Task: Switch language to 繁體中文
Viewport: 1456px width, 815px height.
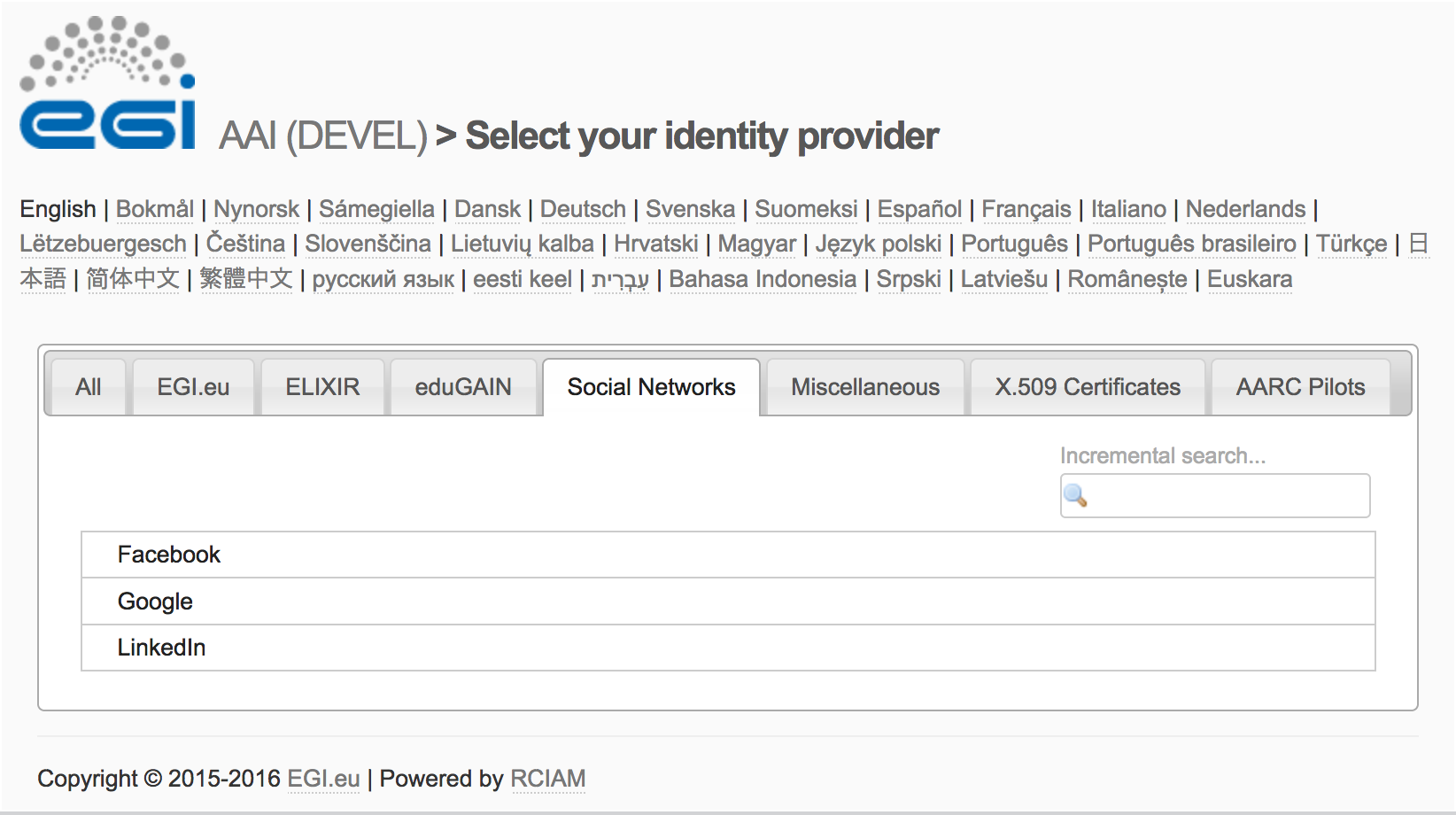Action: point(246,279)
